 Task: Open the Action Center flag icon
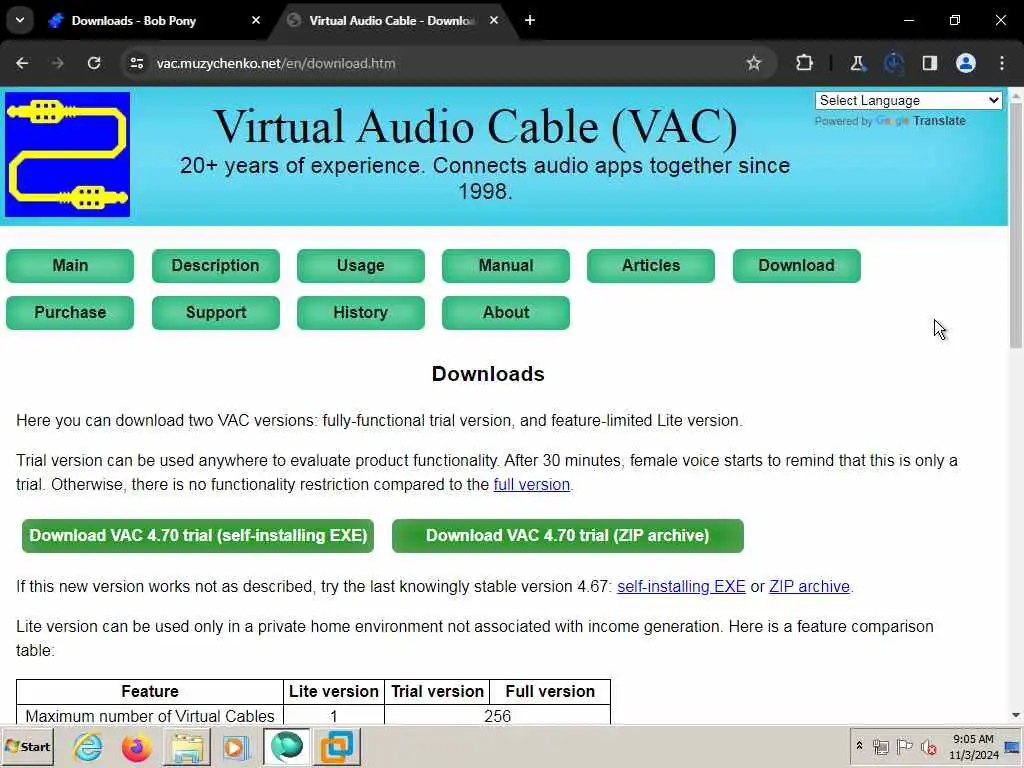coord(904,746)
